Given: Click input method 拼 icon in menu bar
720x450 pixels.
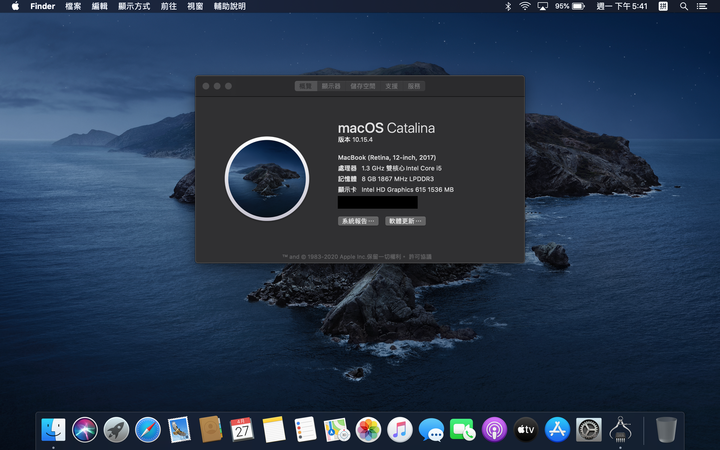Looking at the screenshot, I should [x=663, y=6].
